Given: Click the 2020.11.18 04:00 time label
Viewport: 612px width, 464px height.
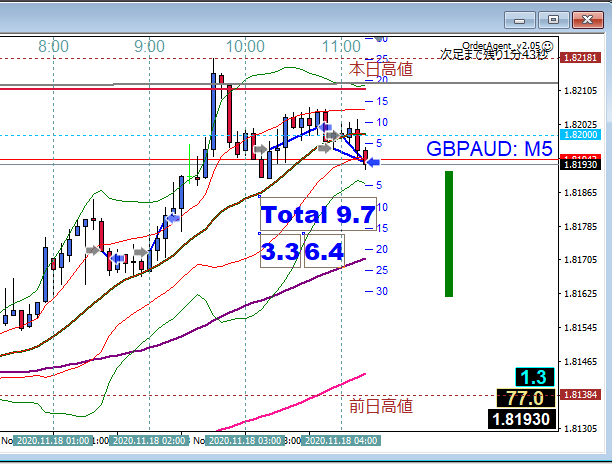Looking at the screenshot, I should (x=341, y=441).
